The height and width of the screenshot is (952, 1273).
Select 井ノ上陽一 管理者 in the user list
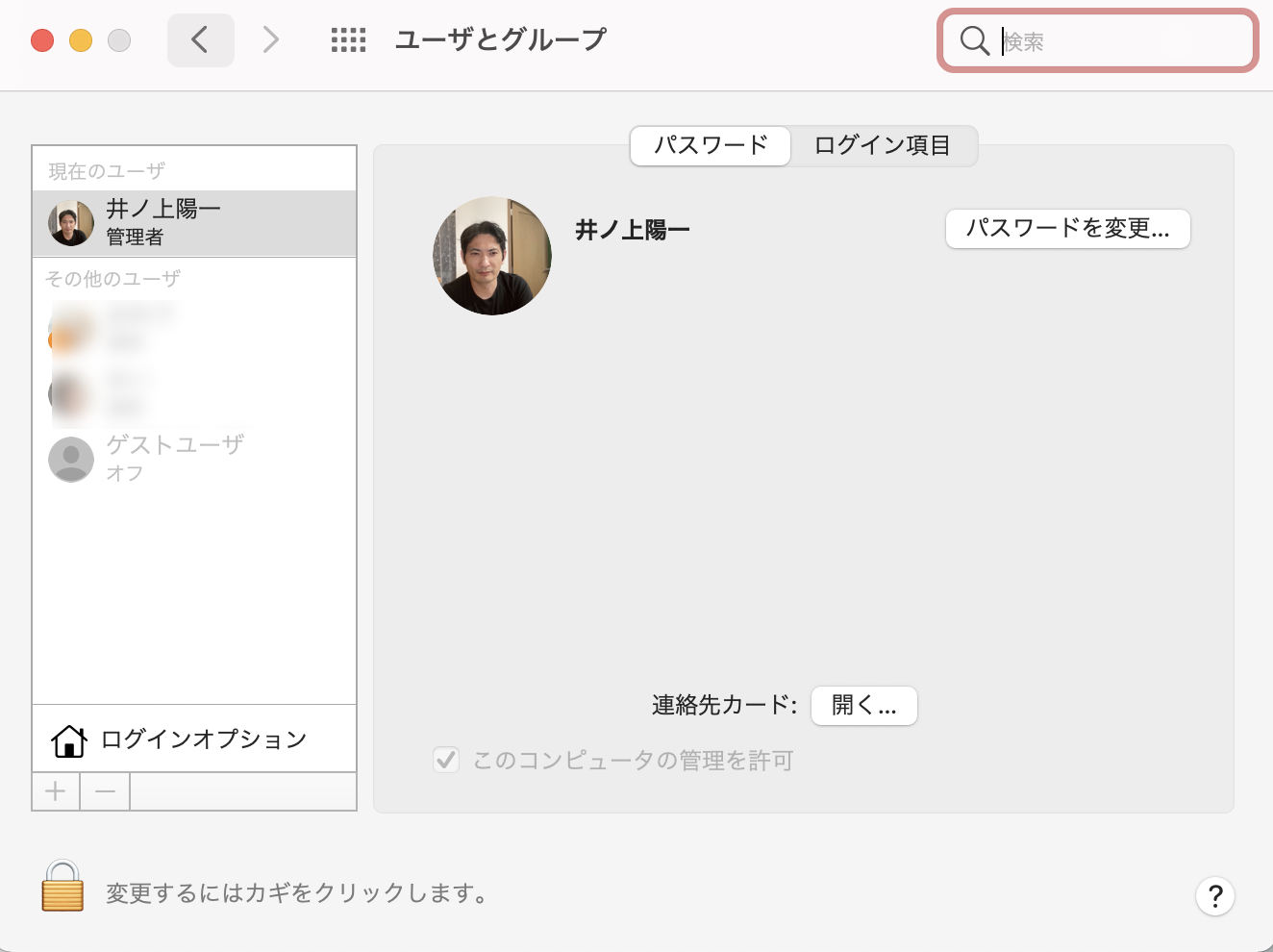click(194, 223)
